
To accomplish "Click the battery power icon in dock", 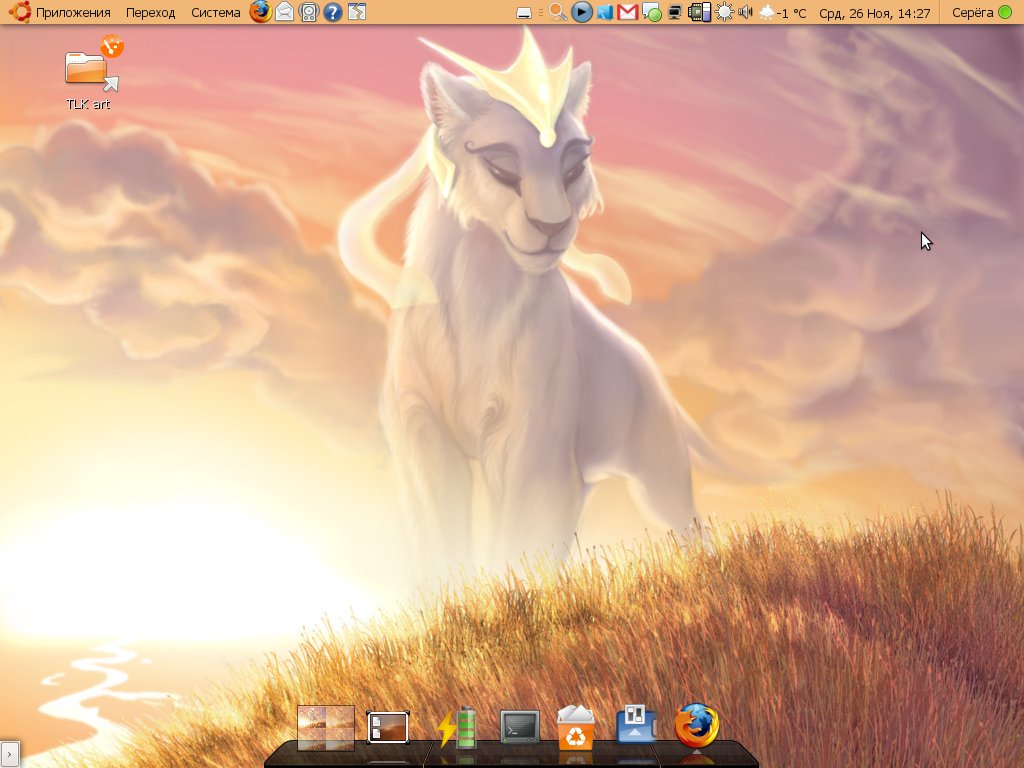I will (x=457, y=727).
